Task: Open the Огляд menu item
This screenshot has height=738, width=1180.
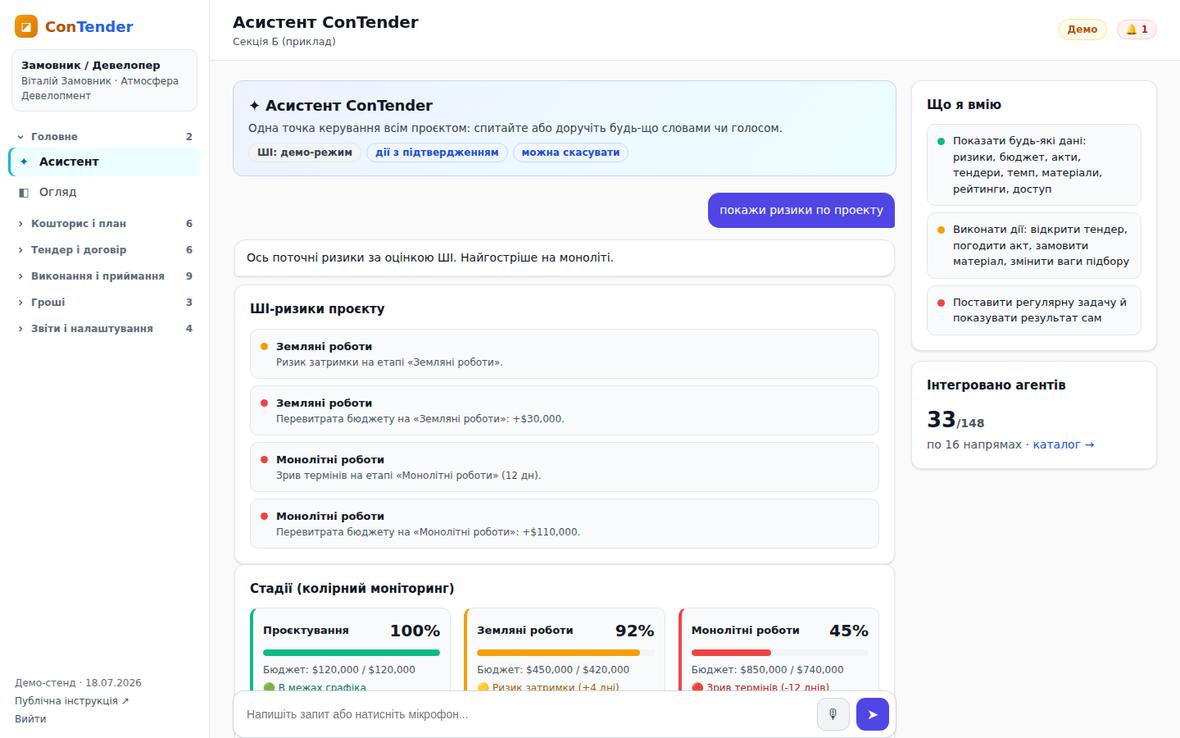Action: 105,193
